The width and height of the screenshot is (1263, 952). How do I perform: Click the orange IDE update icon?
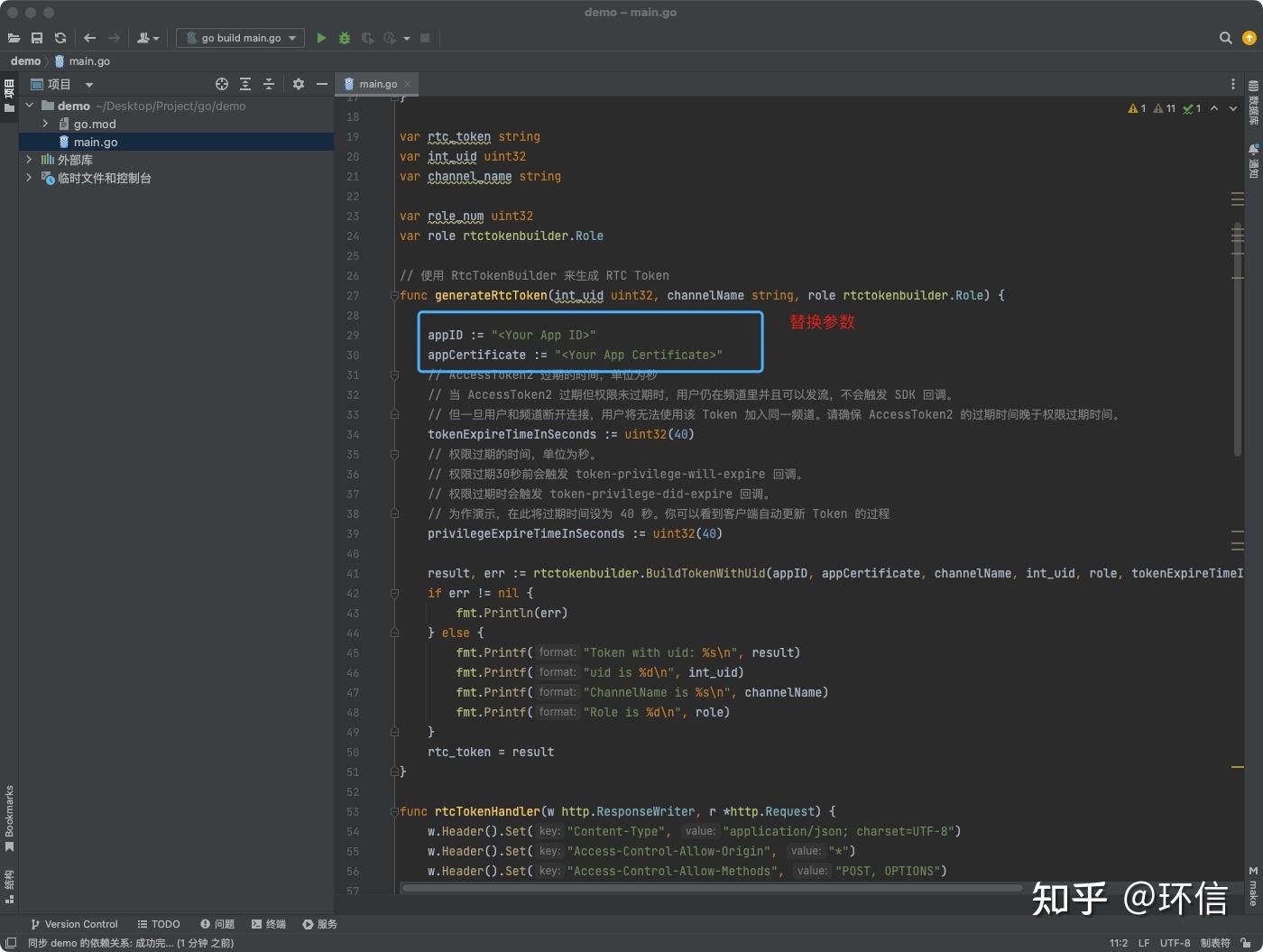pos(1249,38)
